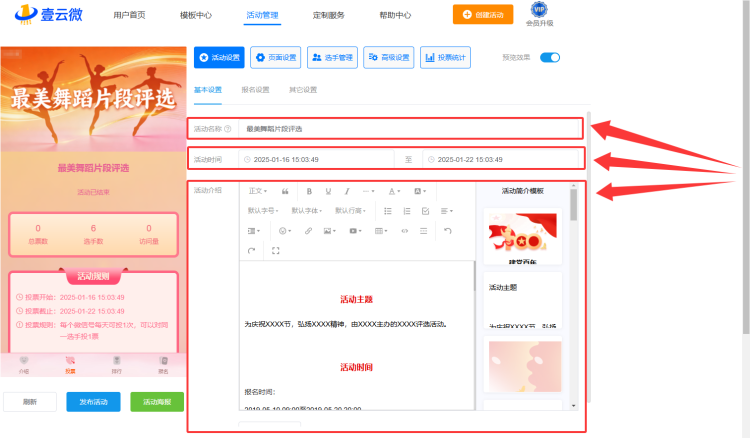Open 模板中心 in the top navigation
The height and width of the screenshot is (438, 750).
(196, 15)
